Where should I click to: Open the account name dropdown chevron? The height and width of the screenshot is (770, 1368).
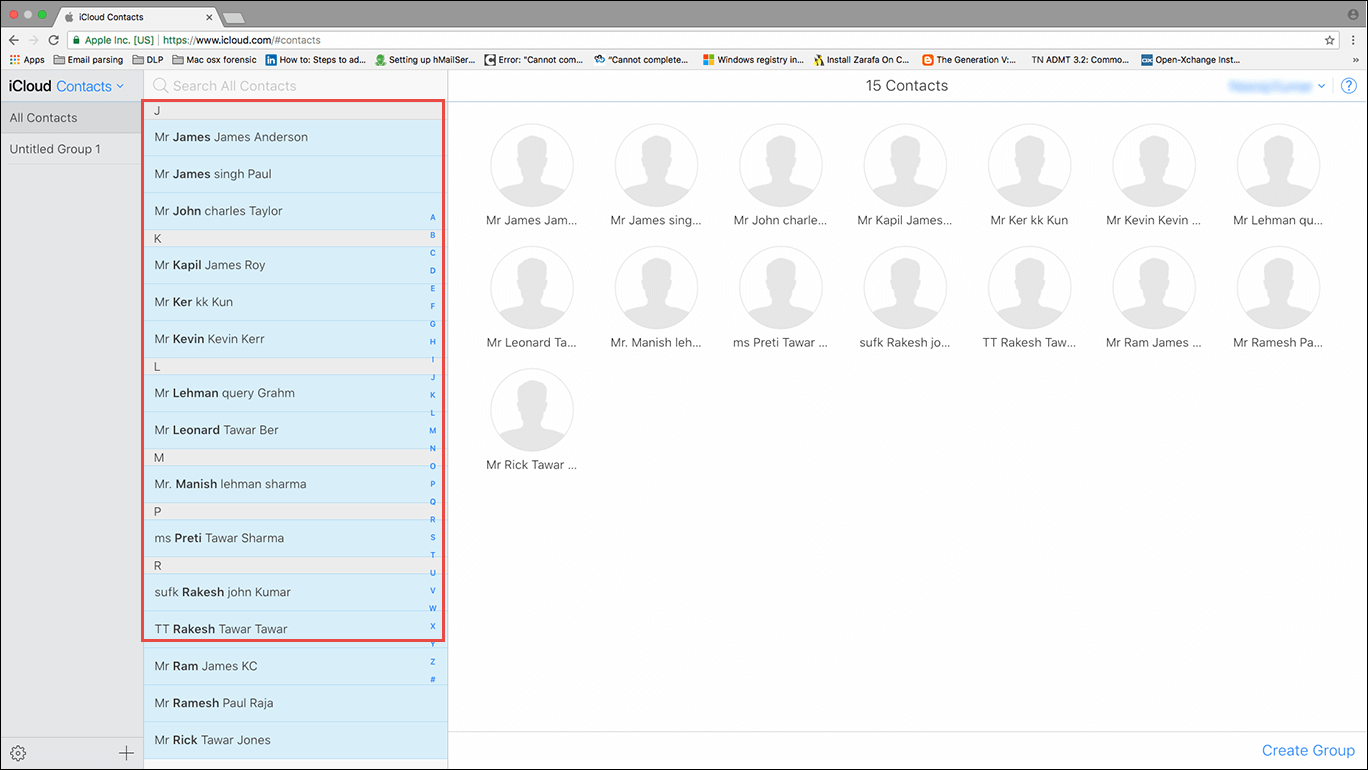(x=1321, y=86)
